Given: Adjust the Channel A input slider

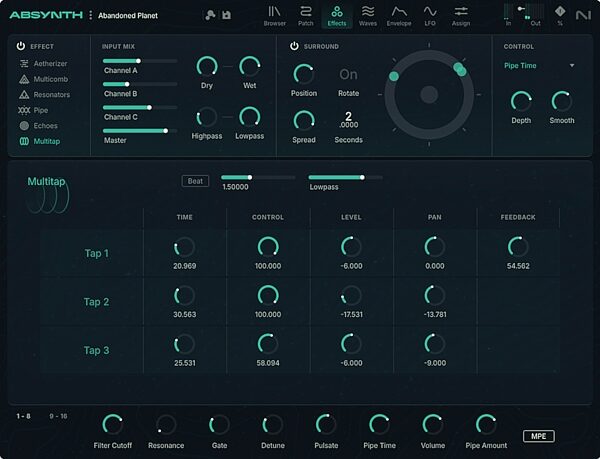Looking at the screenshot, I should point(140,61).
